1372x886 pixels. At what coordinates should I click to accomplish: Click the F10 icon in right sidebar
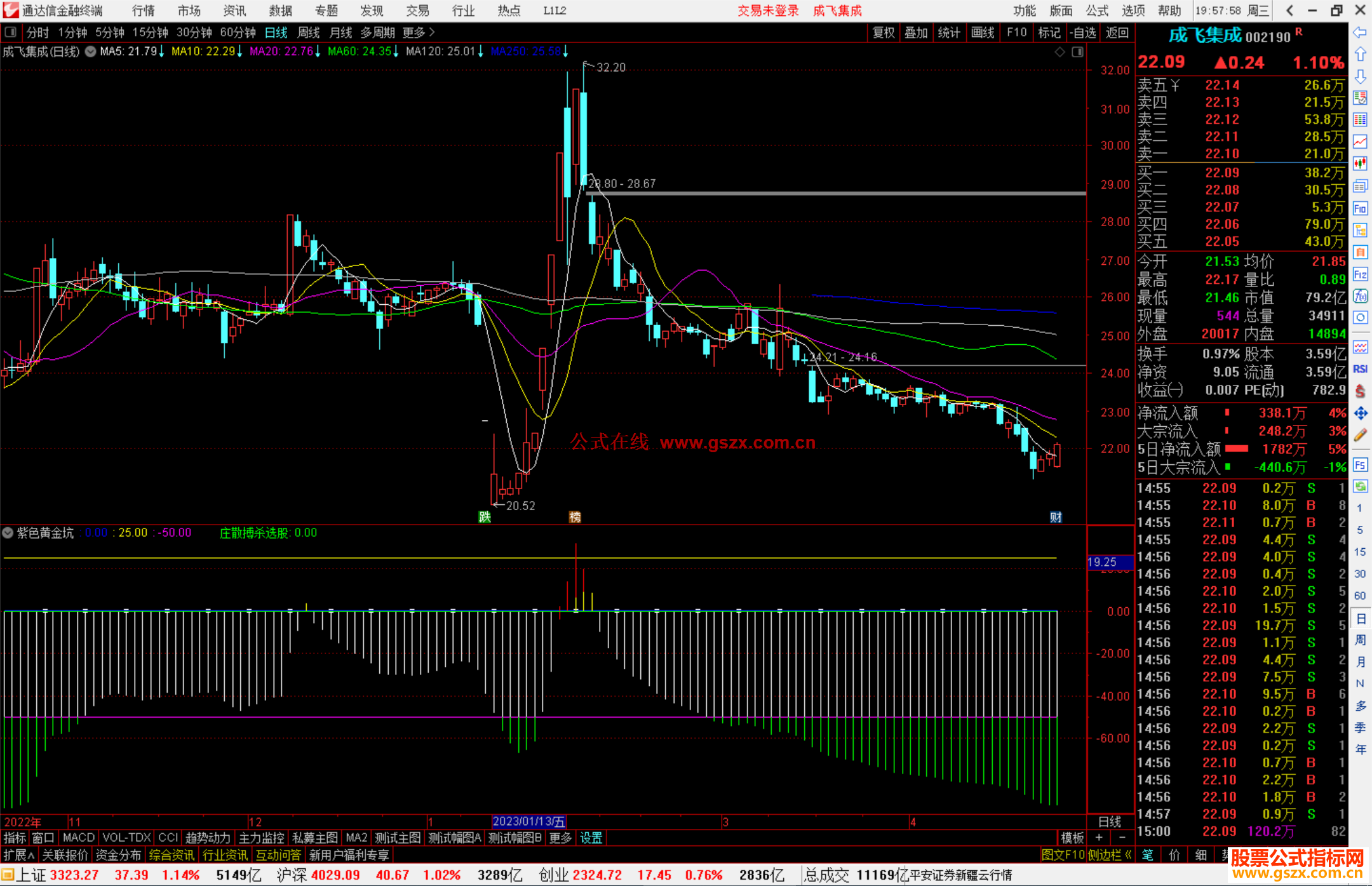[x=1360, y=208]
